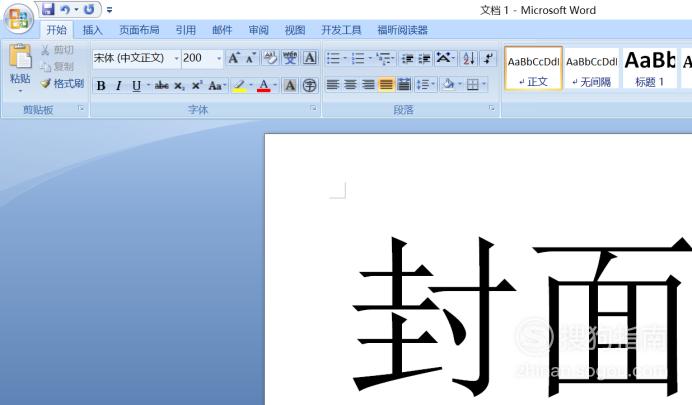Apply red font color
692x405 pixels.
pyautogui.click(x=263, y=85)
